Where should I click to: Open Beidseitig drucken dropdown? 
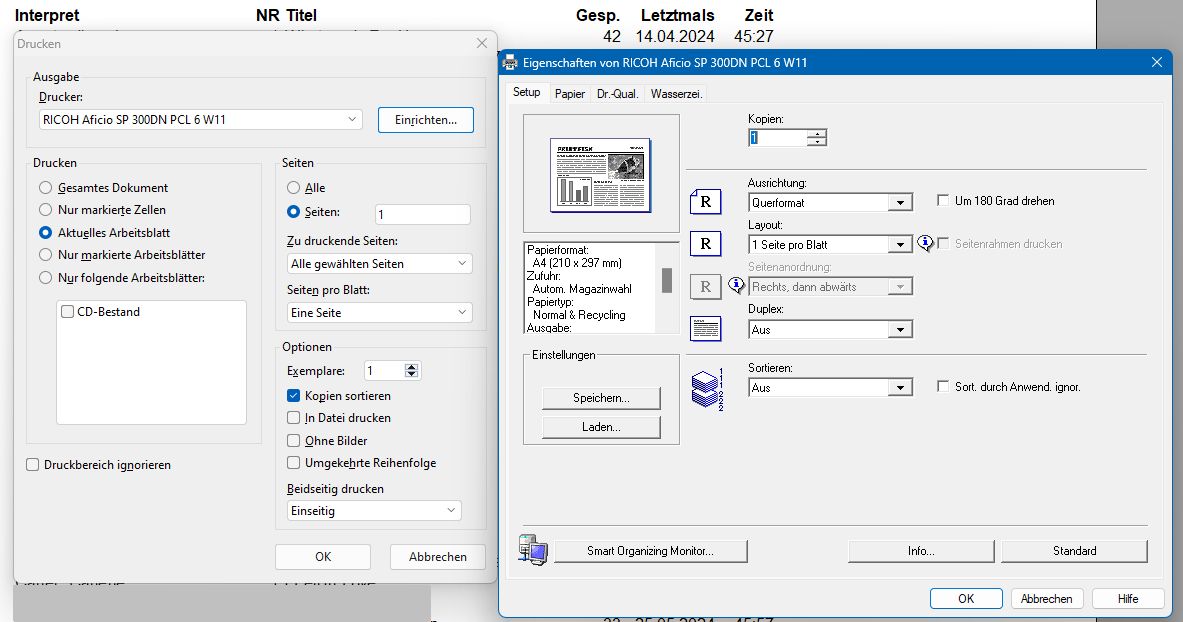[x=374, y=511]
